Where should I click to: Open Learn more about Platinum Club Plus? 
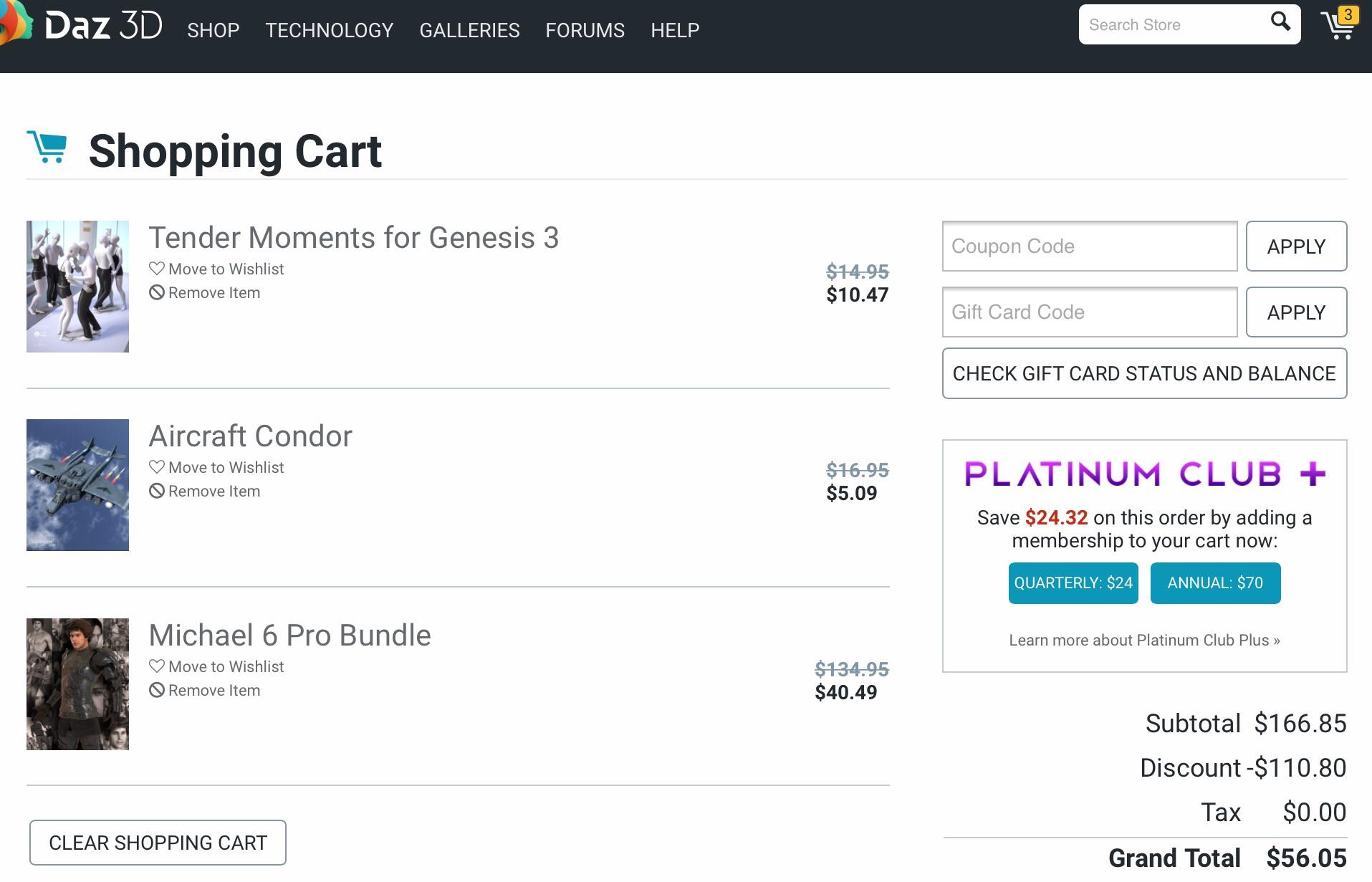tap(1144, 641)
